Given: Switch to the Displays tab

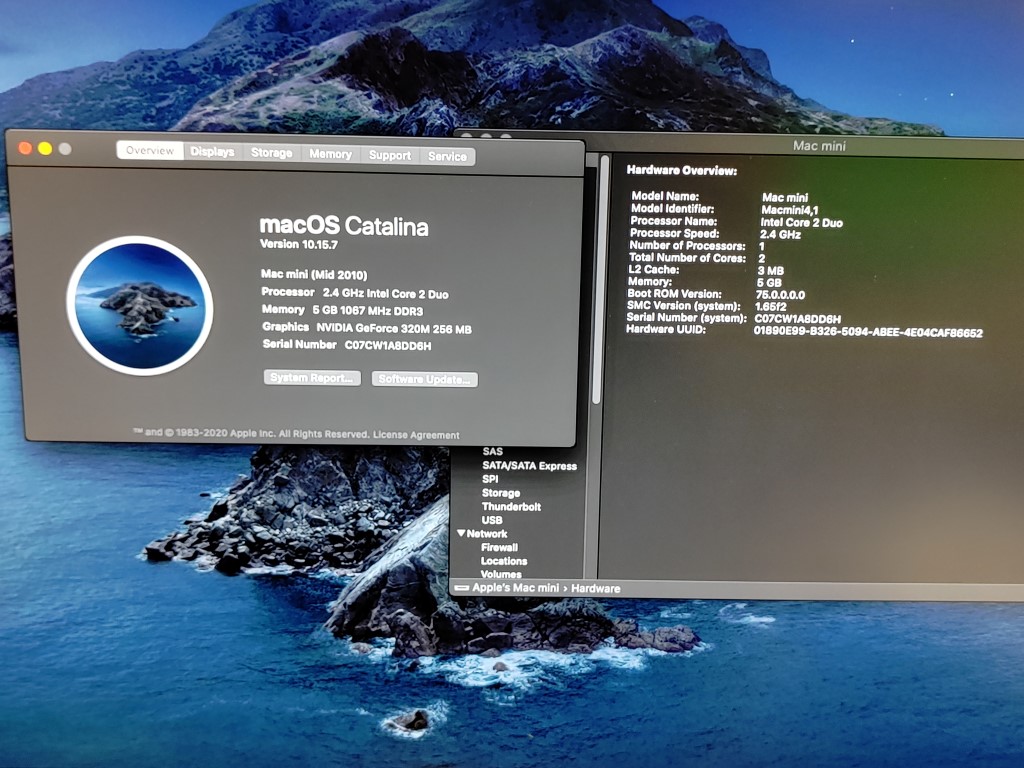Looking at the screenshot, I should click(x=212, y=152).
